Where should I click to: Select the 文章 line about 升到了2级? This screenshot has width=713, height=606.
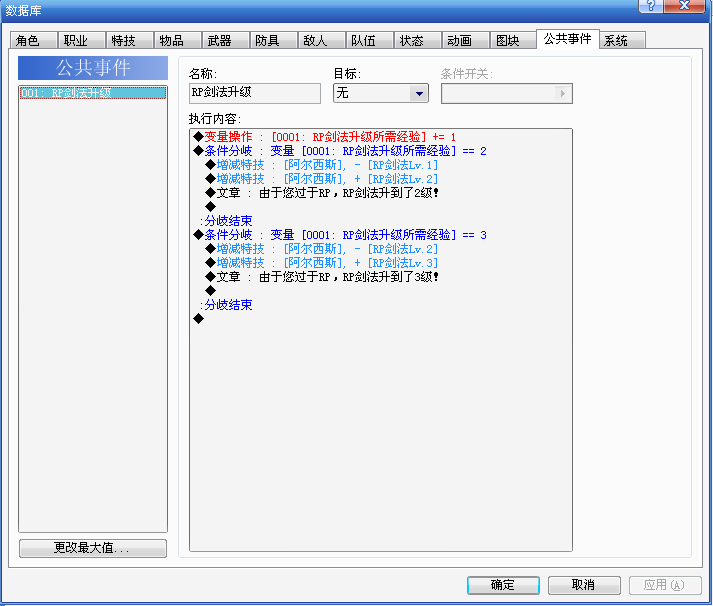tap(321, 193)
